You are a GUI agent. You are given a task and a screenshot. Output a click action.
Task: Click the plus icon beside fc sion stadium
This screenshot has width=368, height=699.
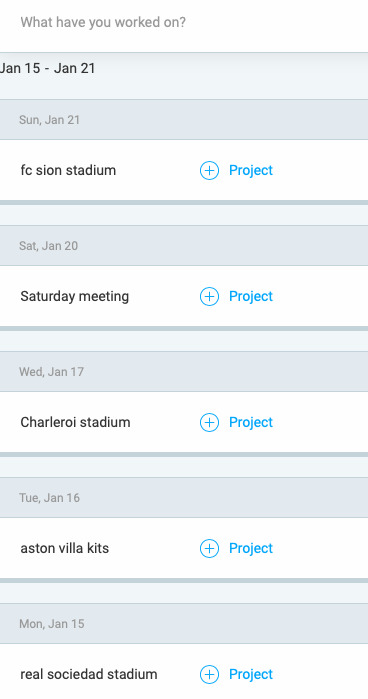(x=209, y=170)
